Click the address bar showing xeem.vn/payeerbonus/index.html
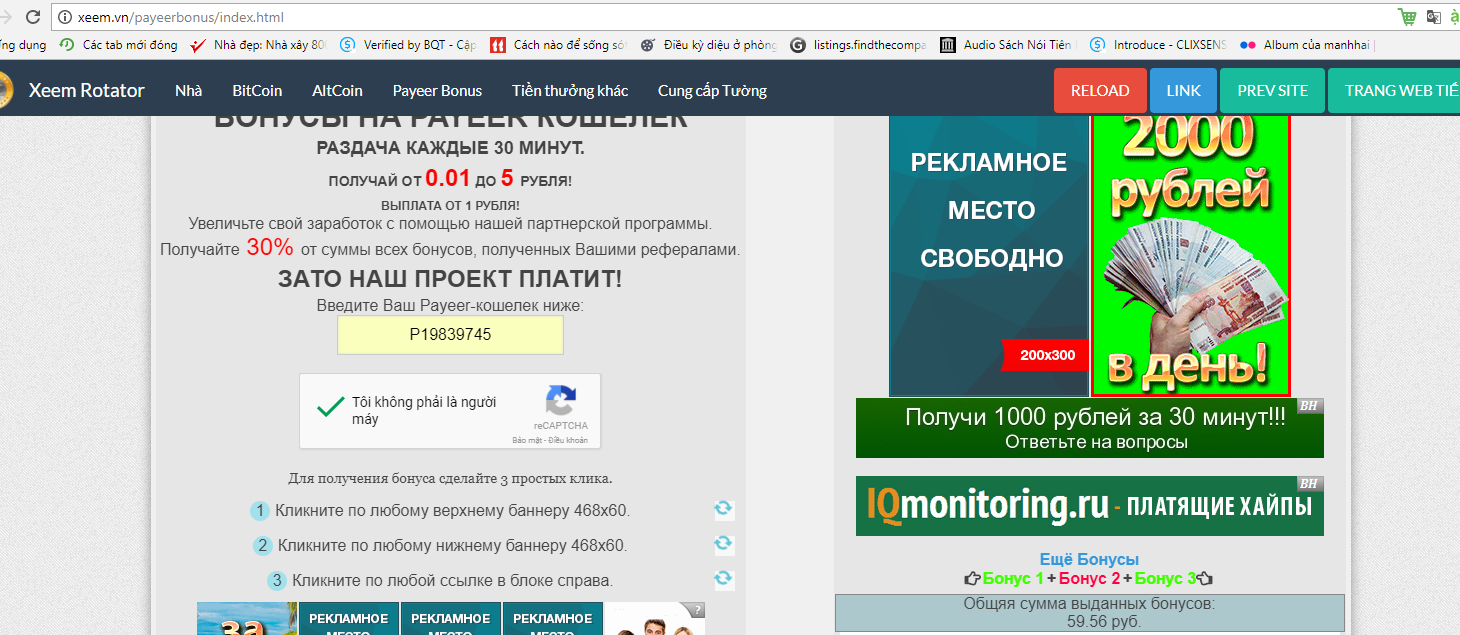This screenshot has height=635, width=1460. coord(720,17)
